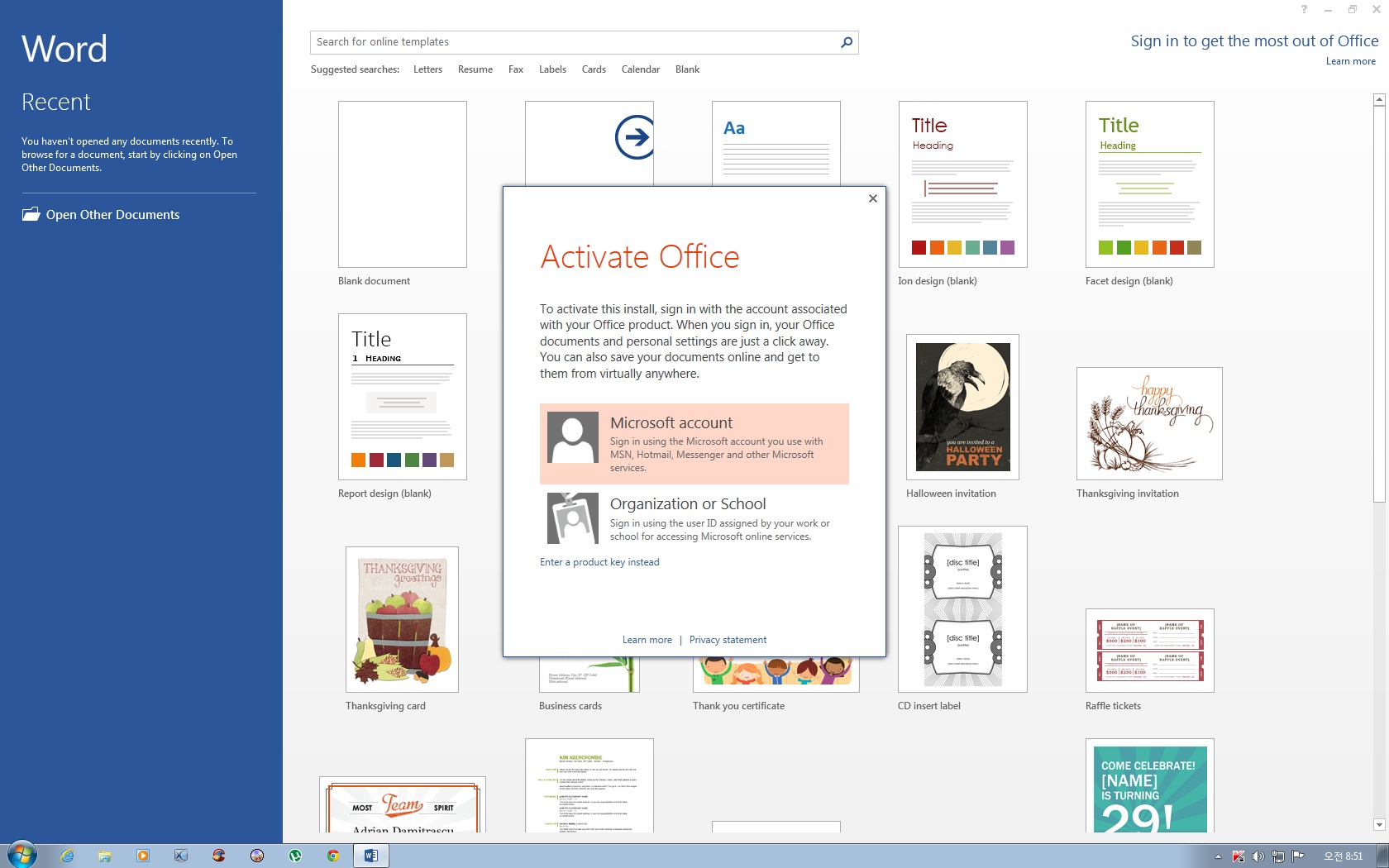Select the birthday COME CELEBRATE template

(1150, 785)
